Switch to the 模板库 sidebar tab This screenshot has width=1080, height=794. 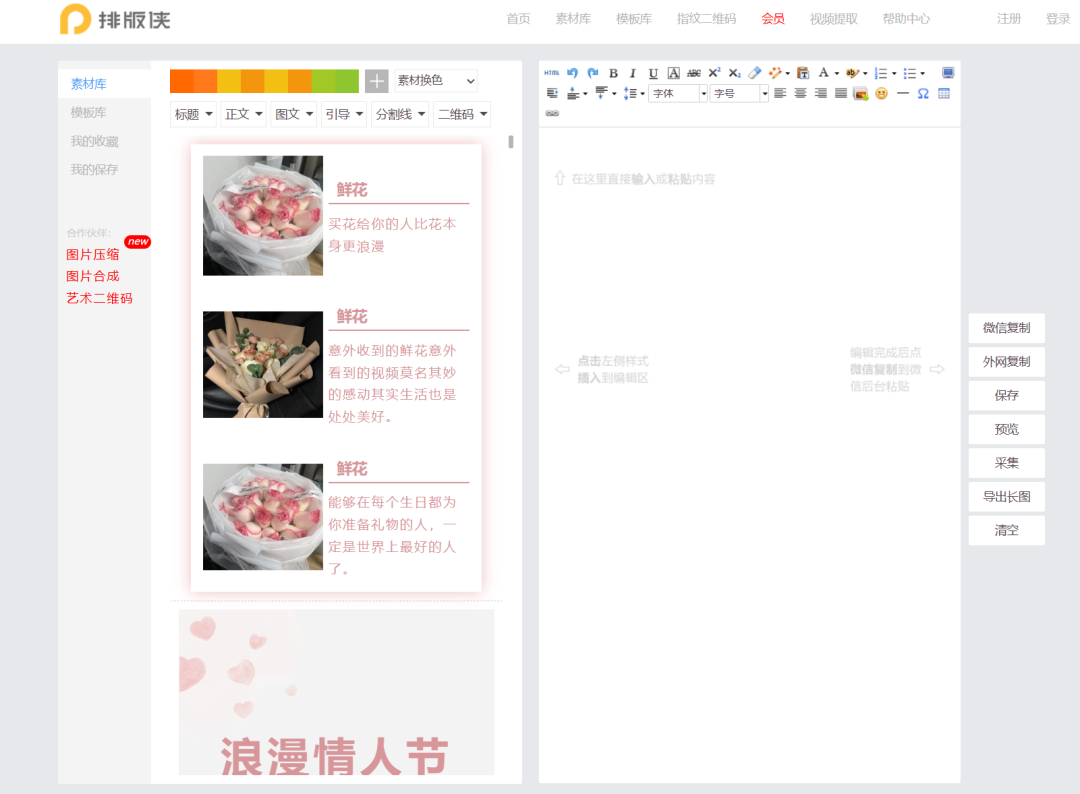tap(88, 113)
